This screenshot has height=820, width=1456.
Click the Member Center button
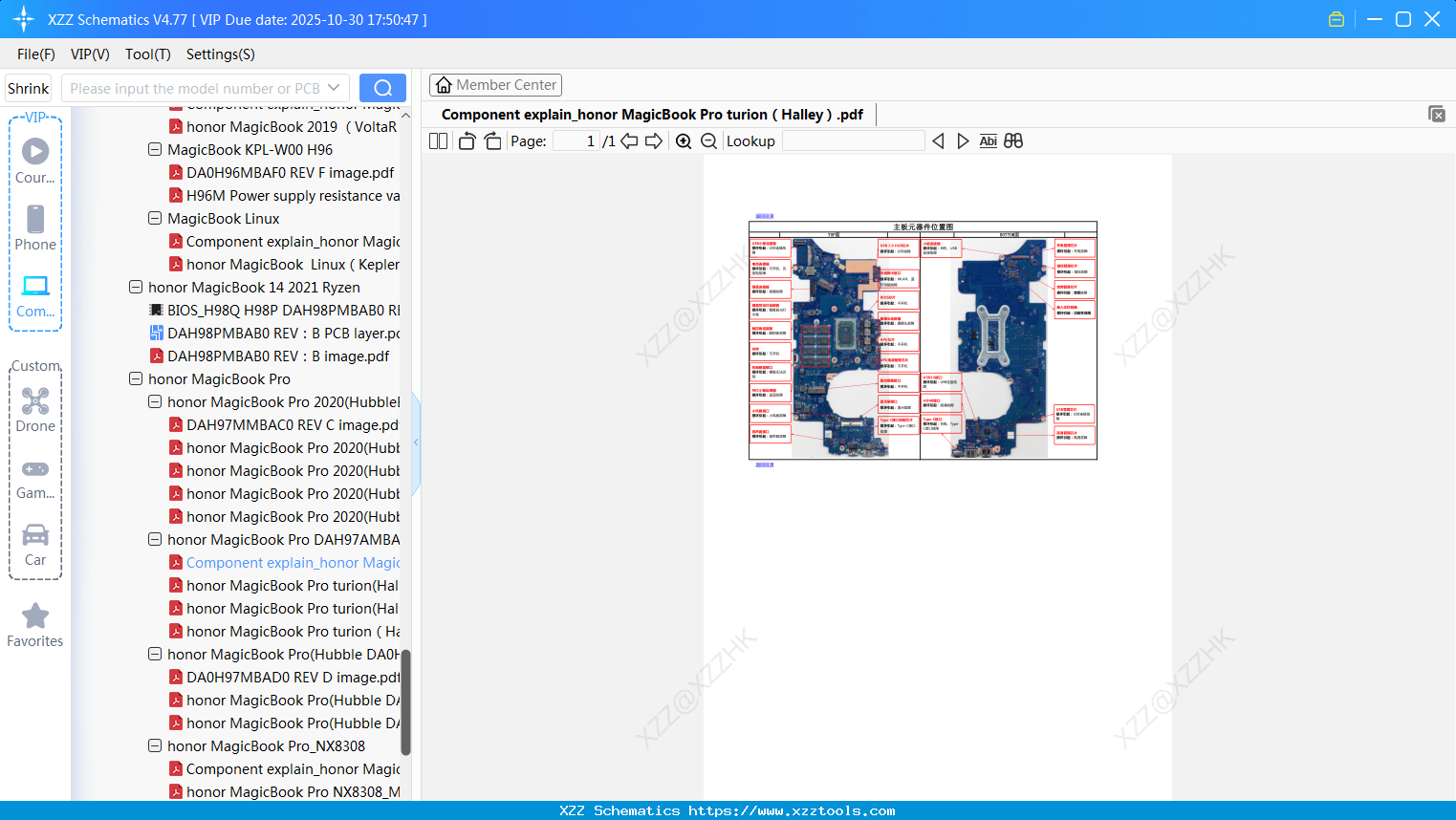495,85
